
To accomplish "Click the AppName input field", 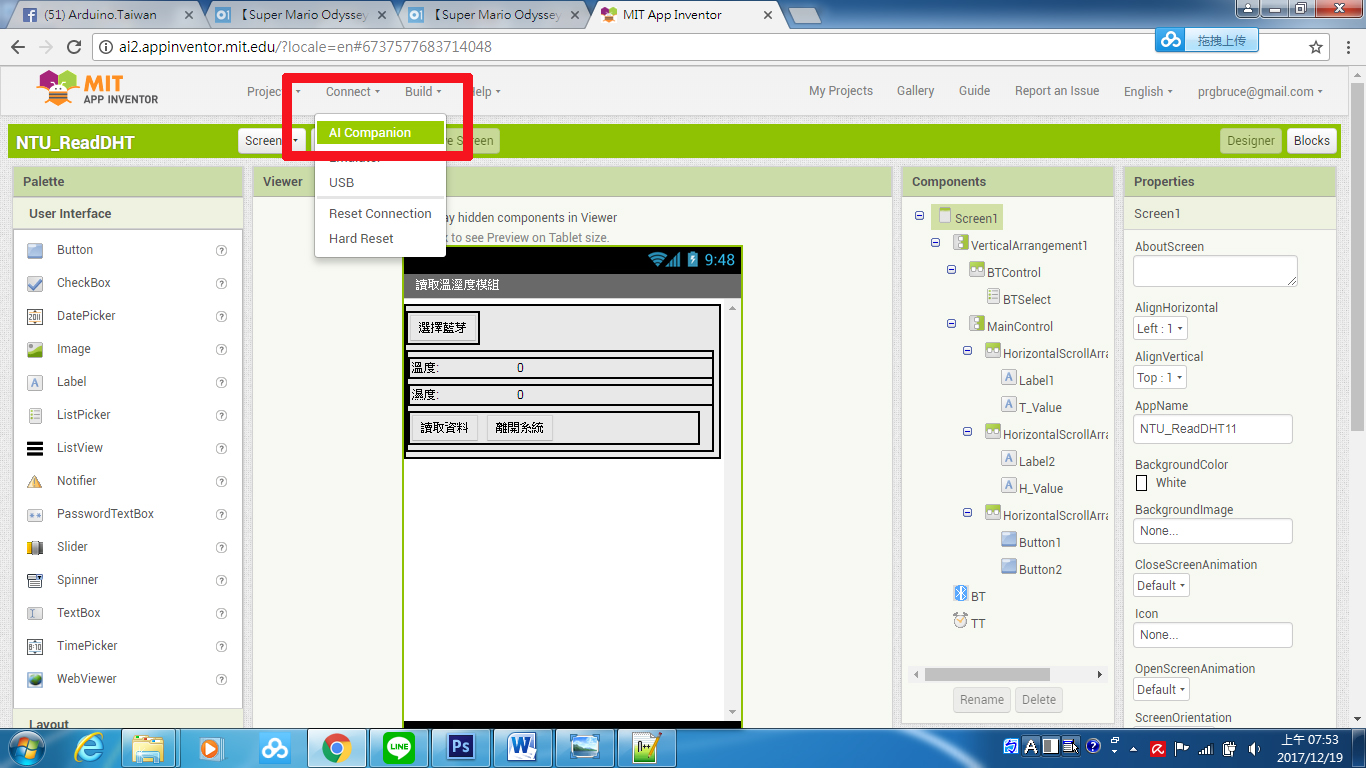I will point(1213,429).
